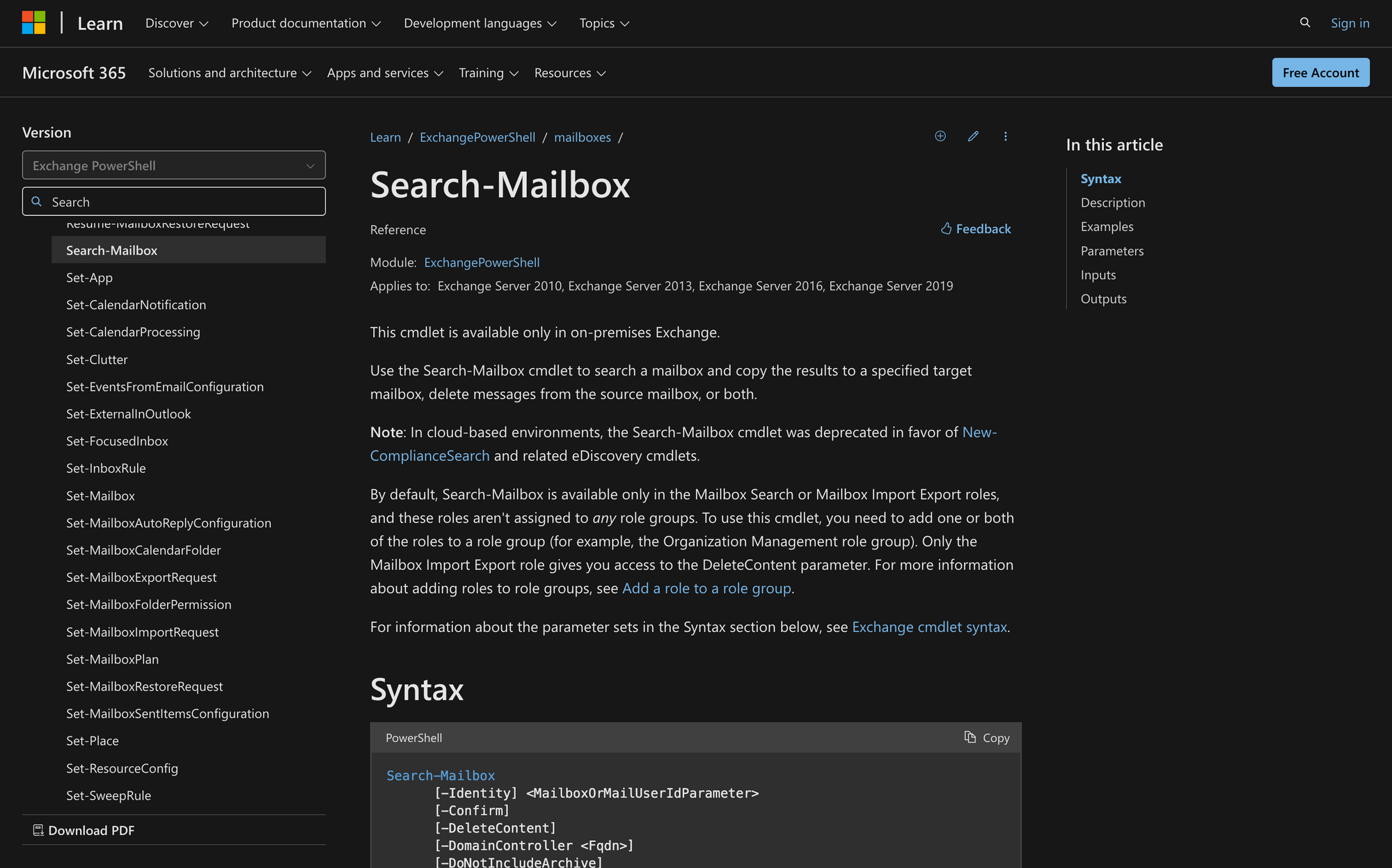The height and width of the screenshot is (868, 1392).
Task: Click the Microsoft logo icon
Action: click(33, 23)
